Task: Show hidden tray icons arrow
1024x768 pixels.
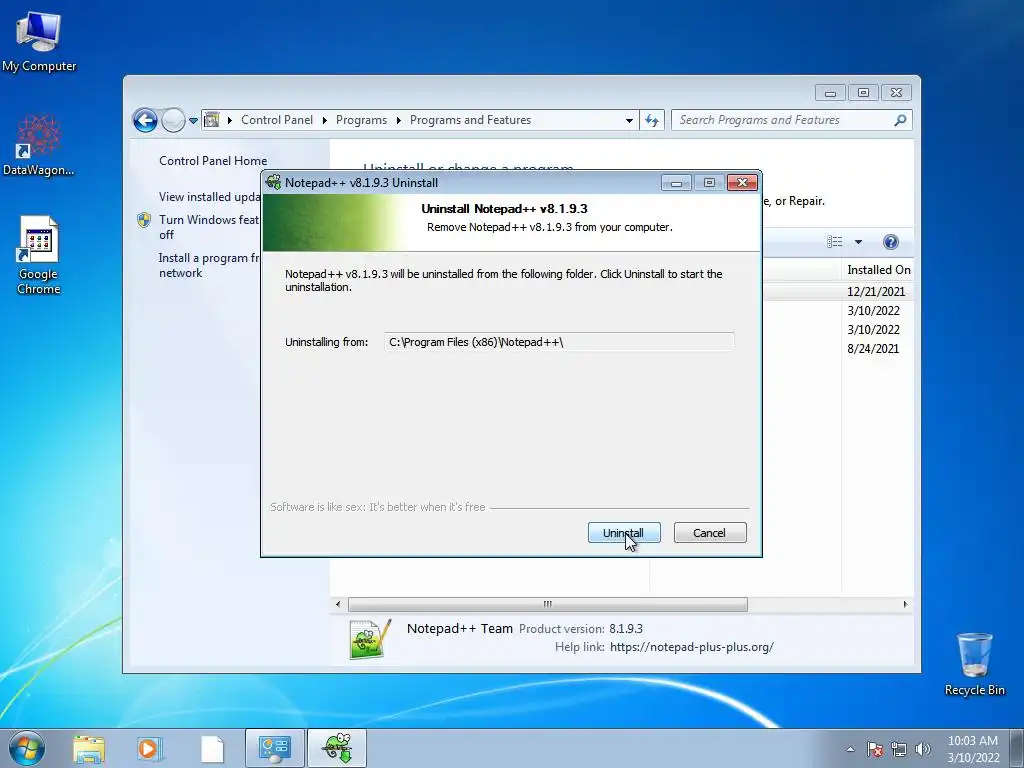Action: coord(850,749)
